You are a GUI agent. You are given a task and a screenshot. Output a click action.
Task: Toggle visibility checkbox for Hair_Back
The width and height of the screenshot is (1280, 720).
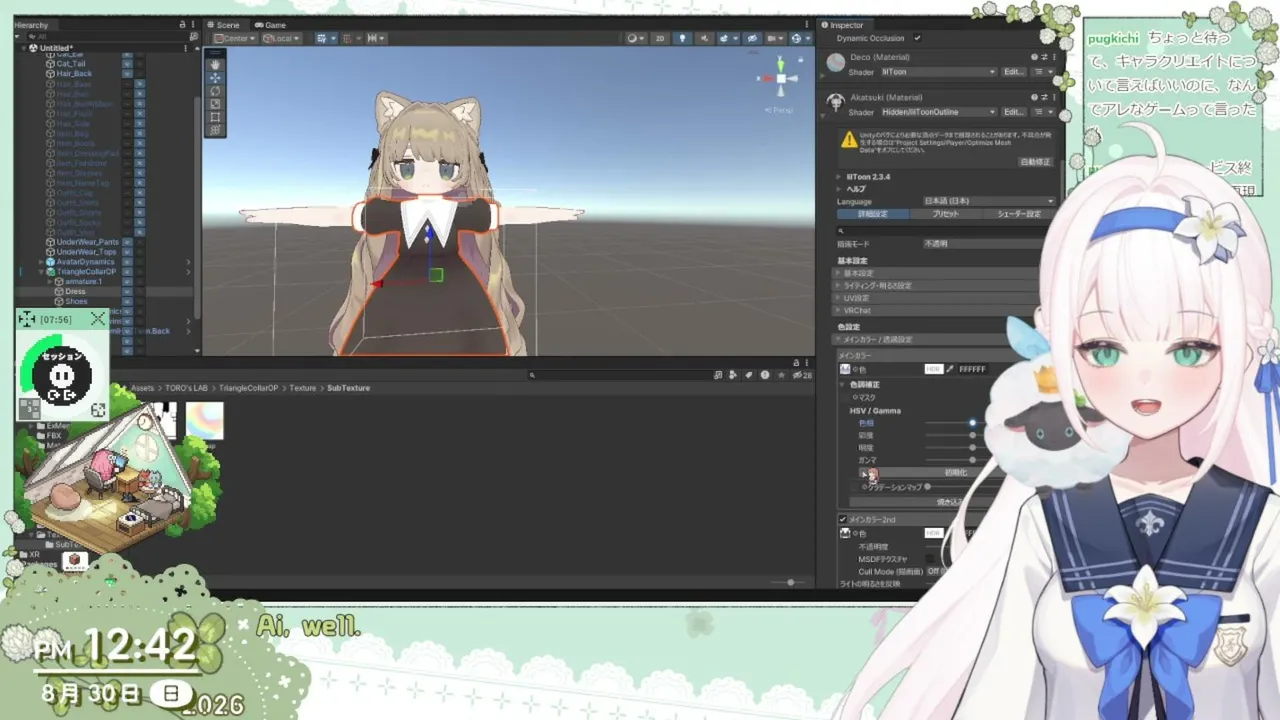[127, 74]
